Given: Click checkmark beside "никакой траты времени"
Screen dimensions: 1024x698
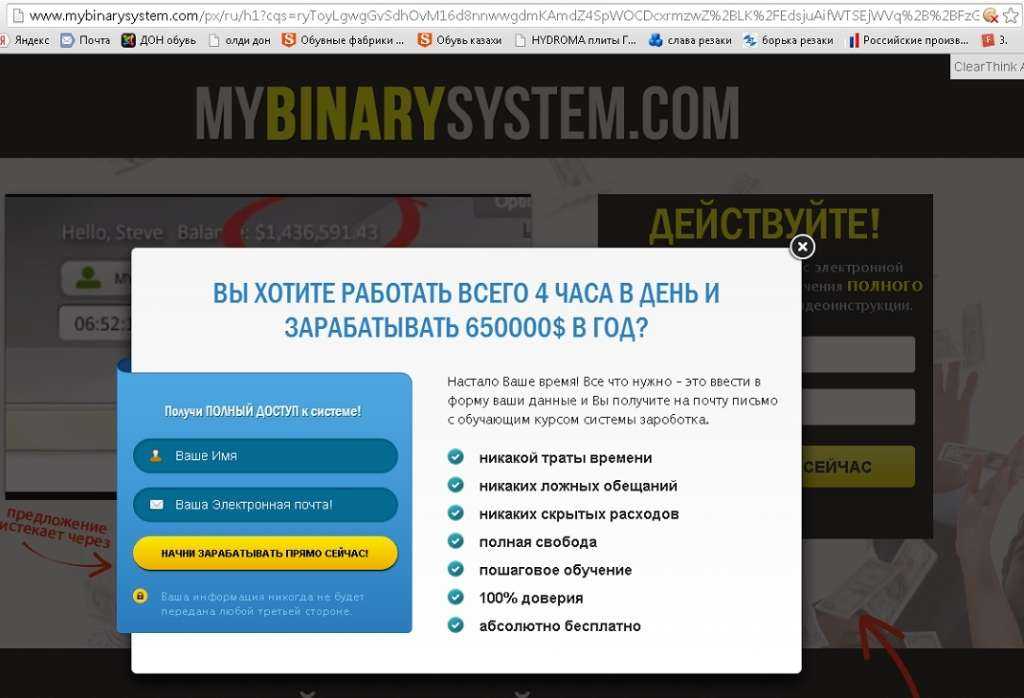Looking at the screenshot, I should tap(456, 457).
